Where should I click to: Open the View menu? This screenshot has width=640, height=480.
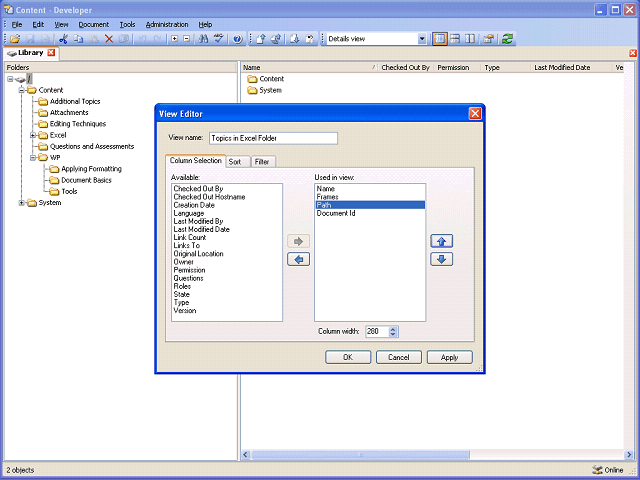click(x=61, y=24)
